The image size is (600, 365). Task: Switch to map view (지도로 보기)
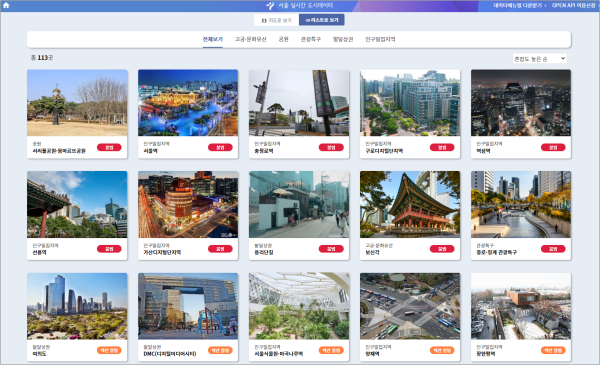[276, 20]
